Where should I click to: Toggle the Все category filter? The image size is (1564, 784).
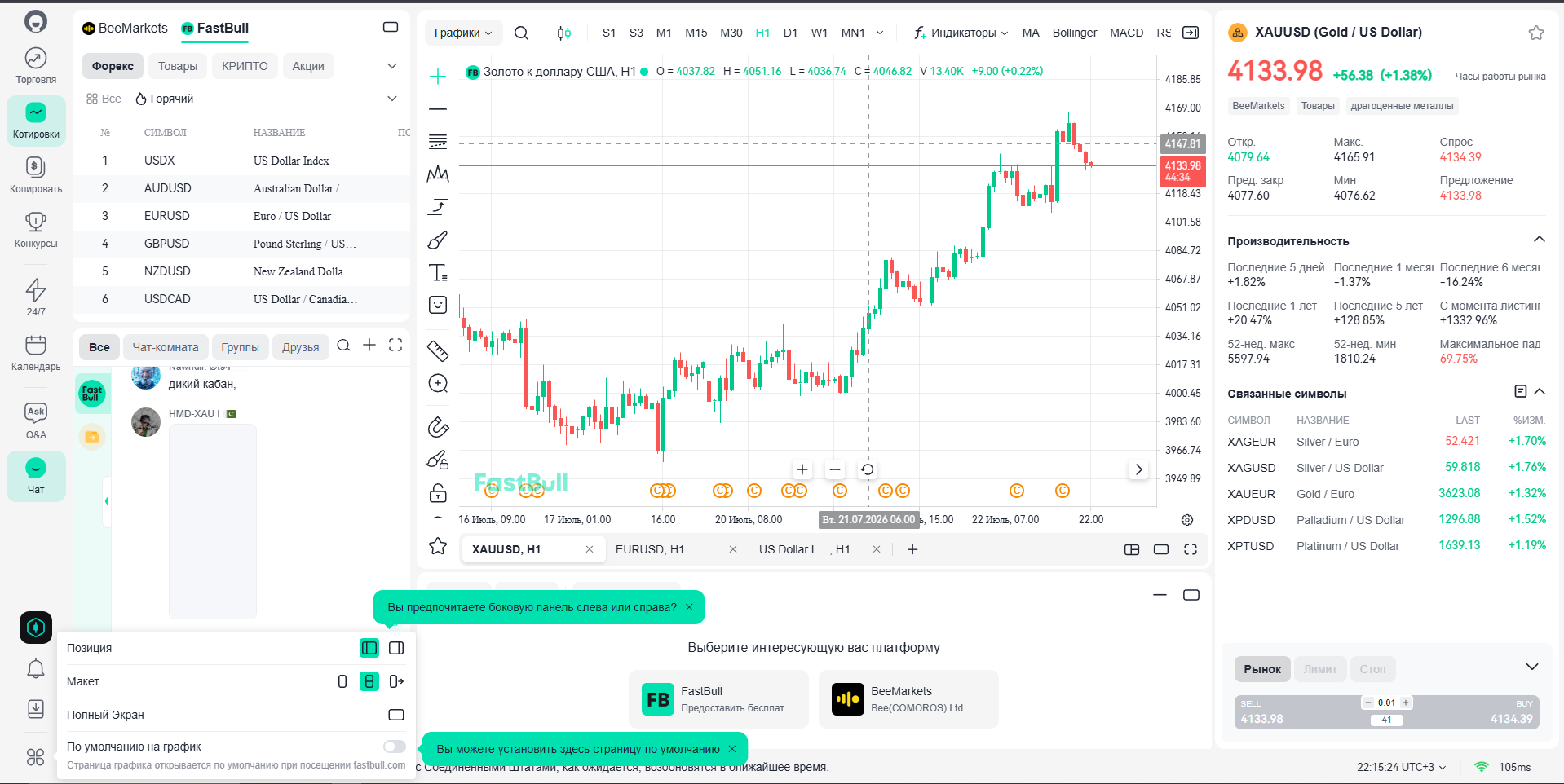(x=104, y=99)
